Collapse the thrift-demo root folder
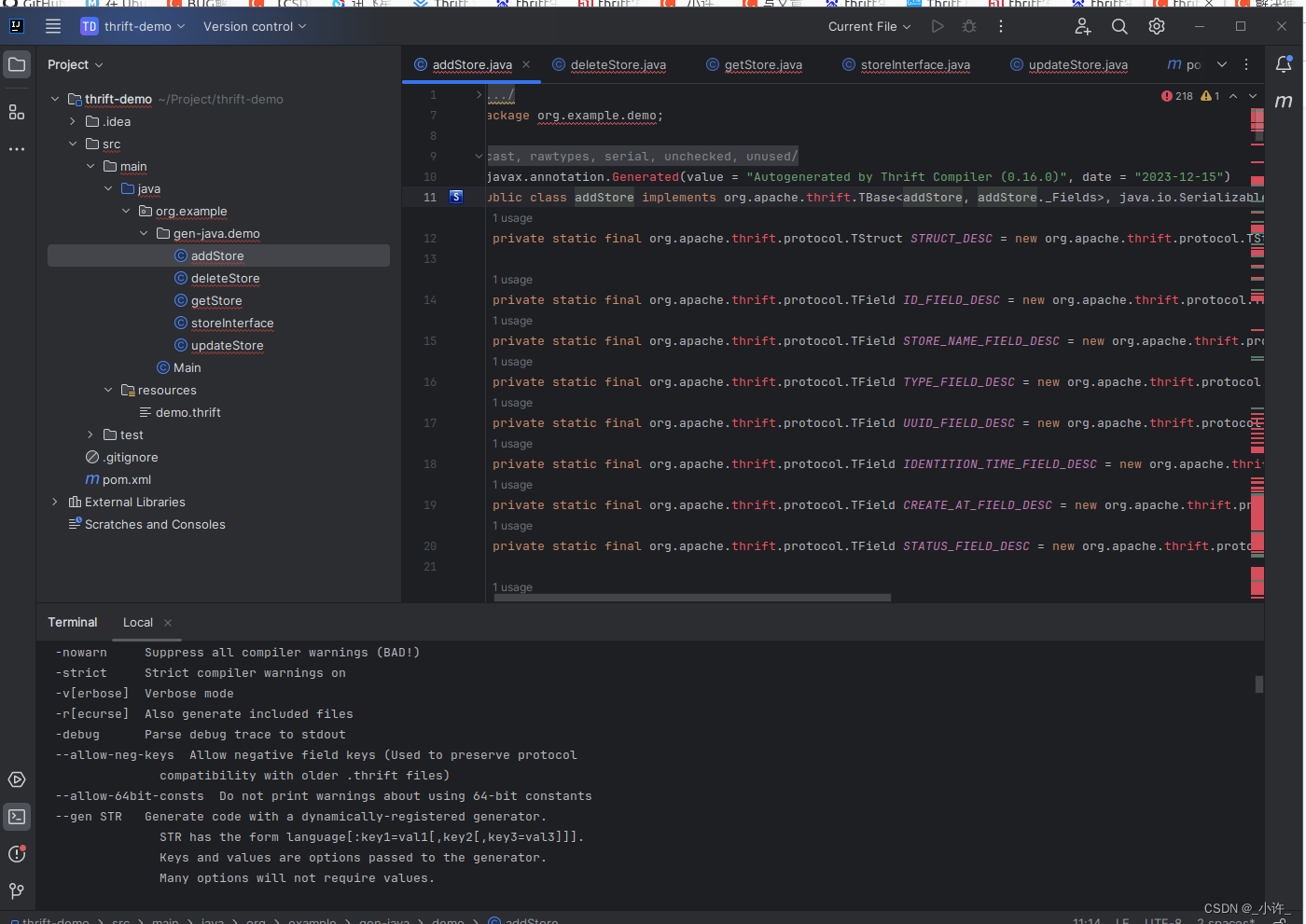The height and width of the screenshot is (924, 1306). 55,99
